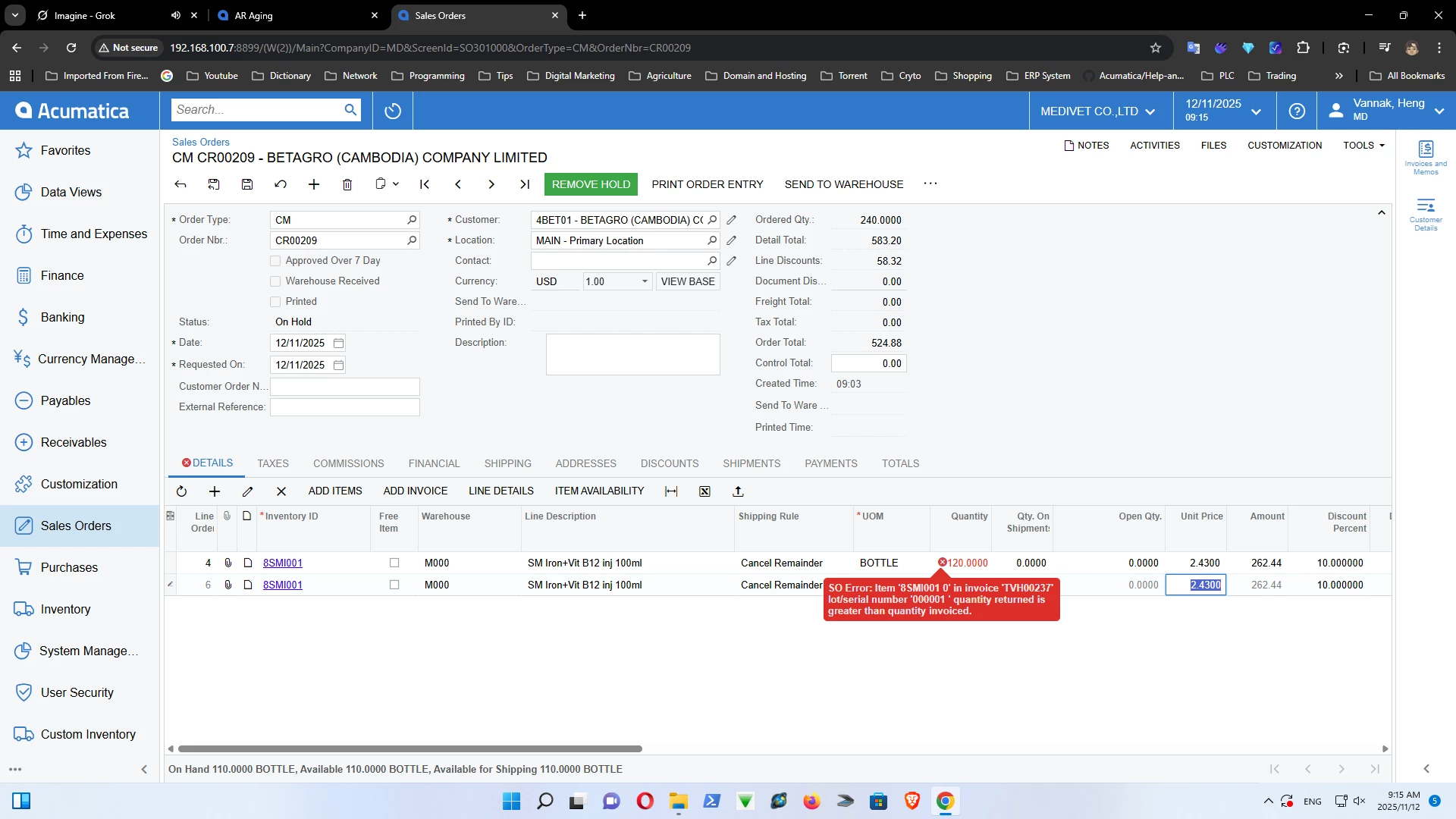
Task: Go to the last record arrow
Action: pos(525,184)
